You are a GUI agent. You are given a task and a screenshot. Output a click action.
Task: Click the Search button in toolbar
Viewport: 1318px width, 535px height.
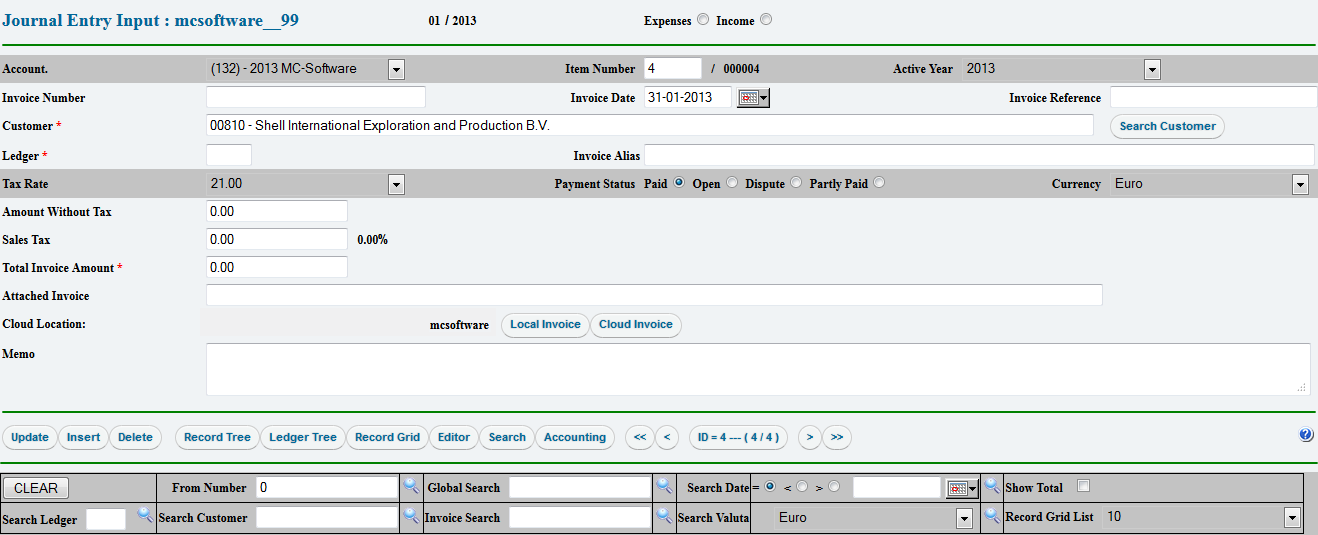click(507, 437)
